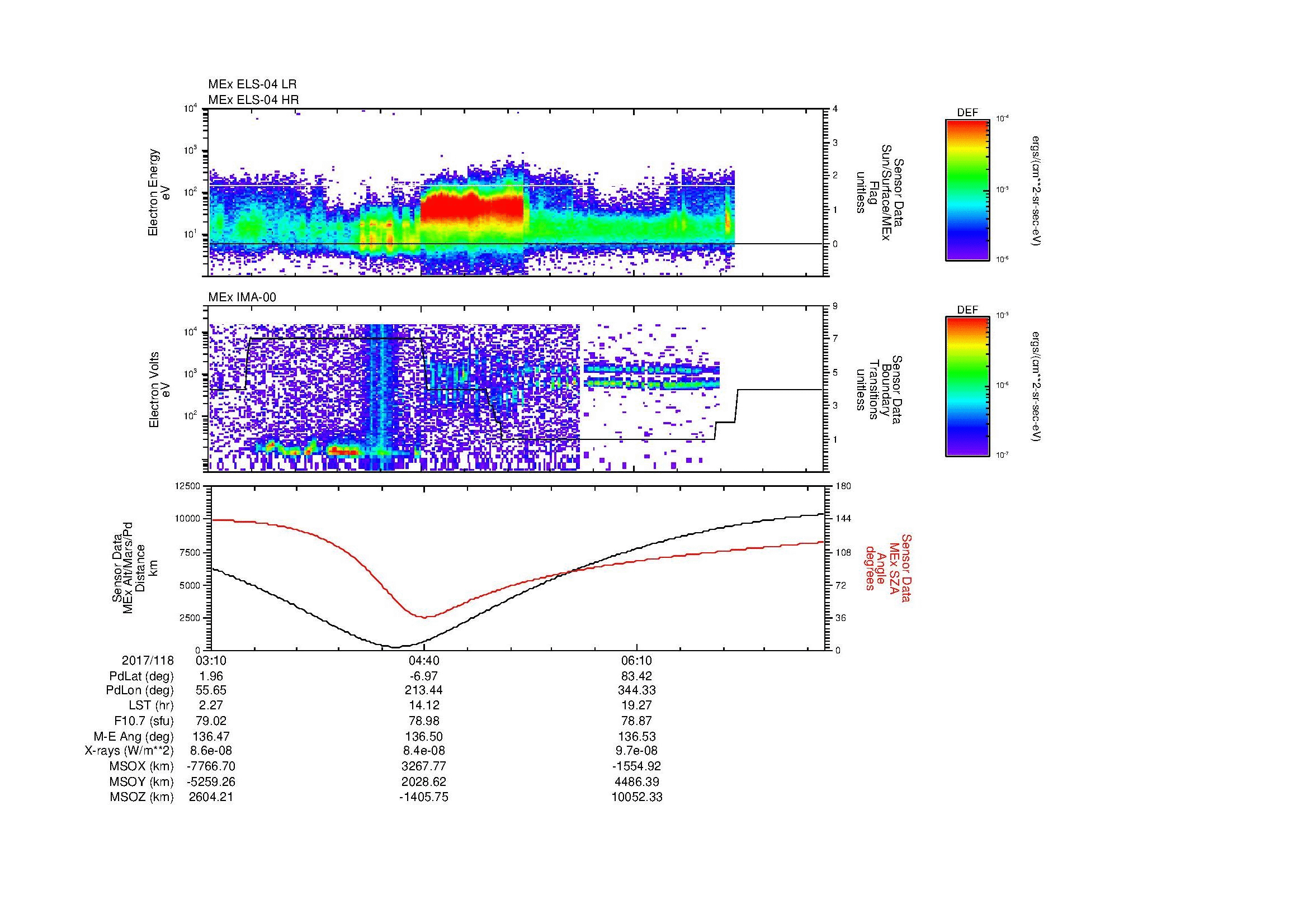
Task: Click the red 'MEx SZA Angle degrees' axis label
Action: (x=888, y=568)
